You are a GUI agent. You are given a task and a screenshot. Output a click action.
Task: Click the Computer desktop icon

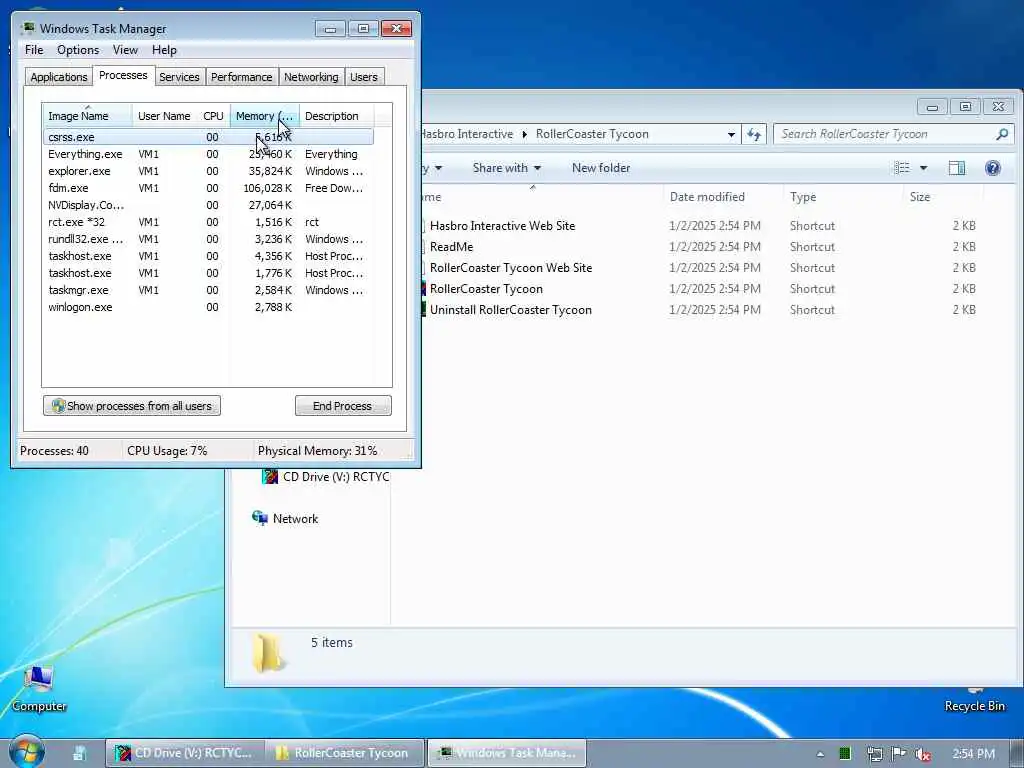click(x=39, y=688)
